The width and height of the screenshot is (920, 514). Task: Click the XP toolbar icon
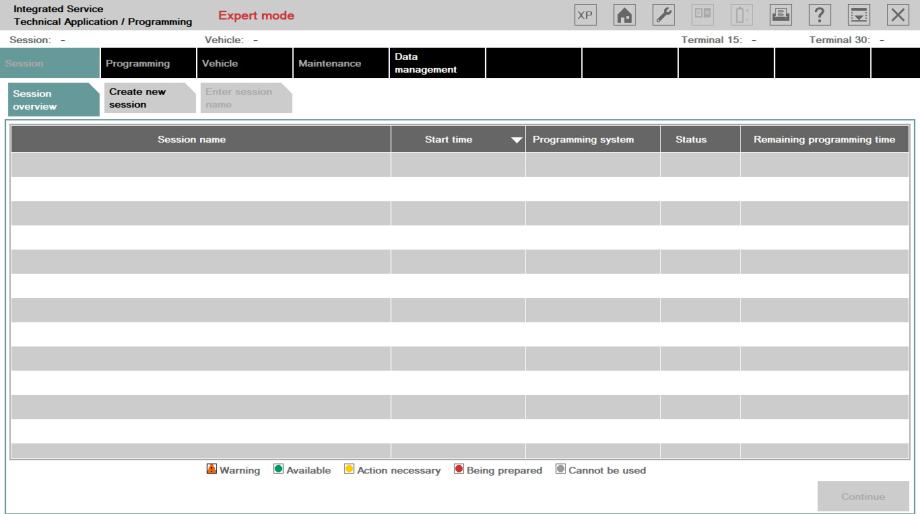(585, 15)
